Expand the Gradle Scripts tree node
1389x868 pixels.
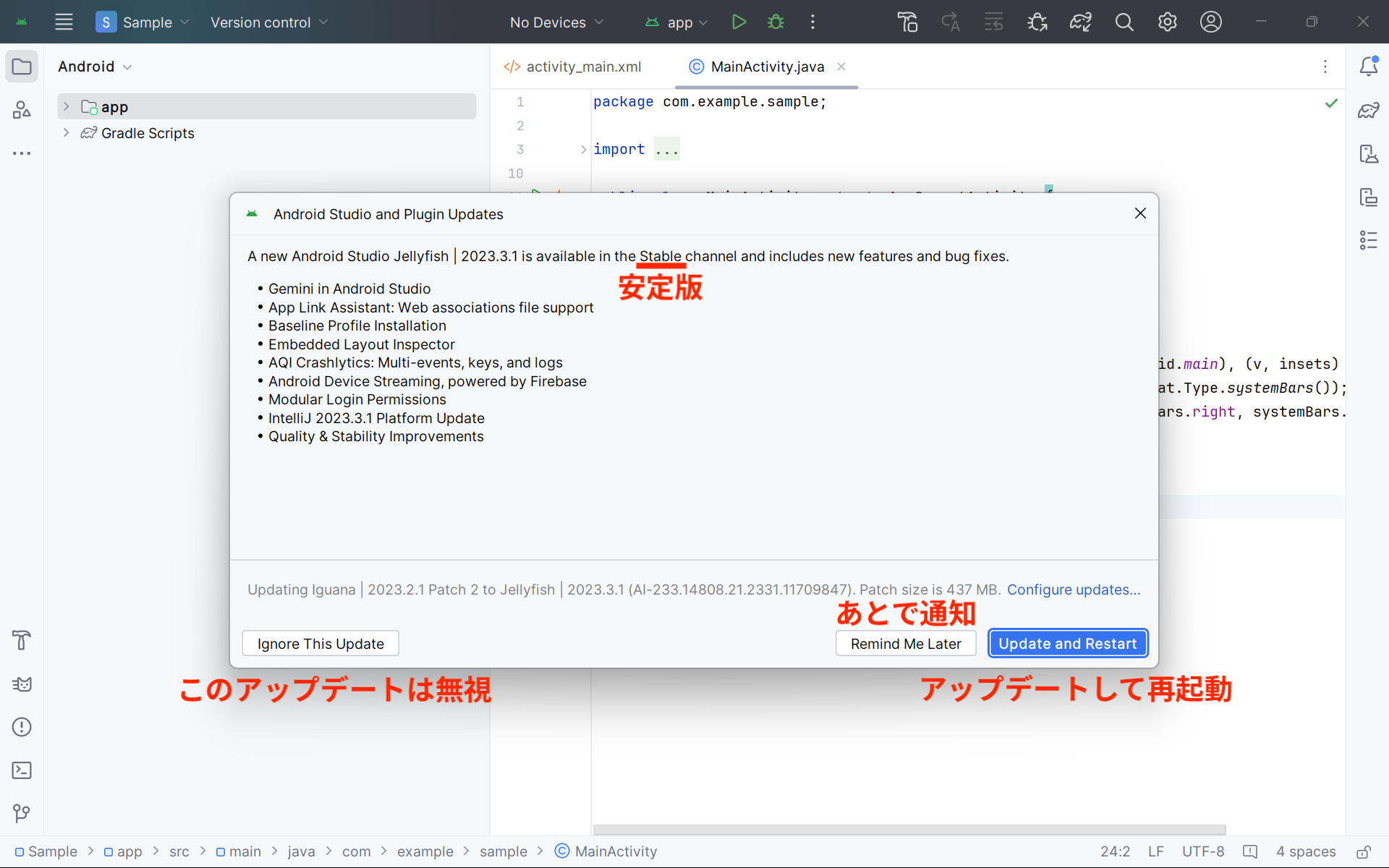(x=66, y=132)
